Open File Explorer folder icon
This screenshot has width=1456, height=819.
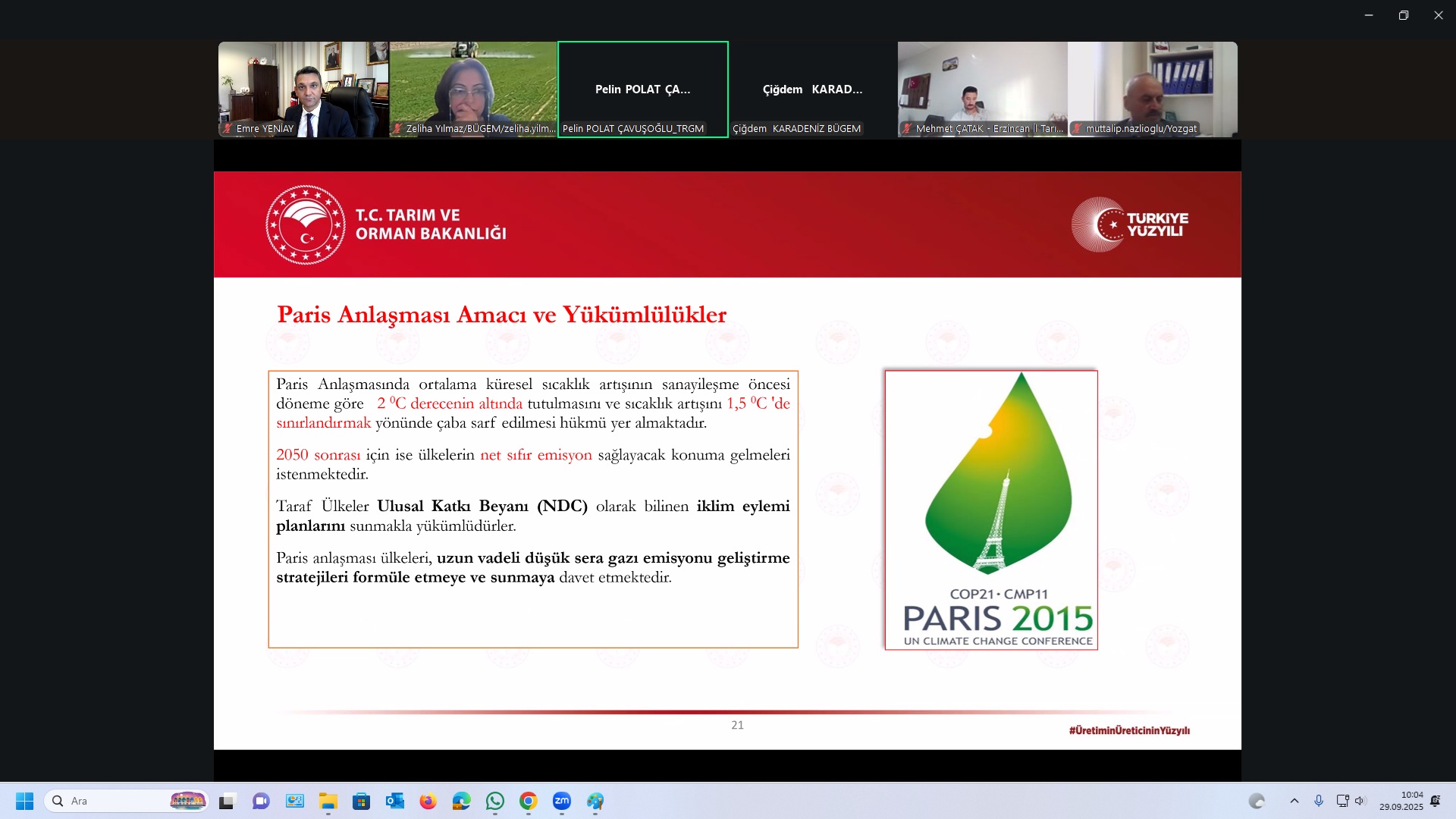(x=328, y=801)
